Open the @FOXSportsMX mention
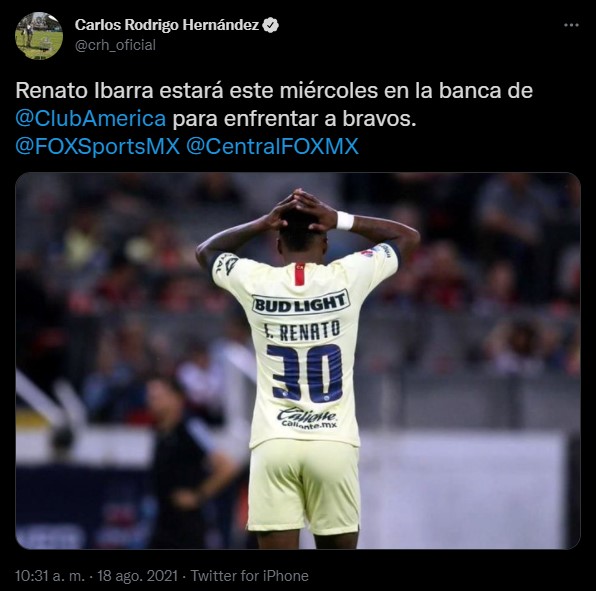Screen dimensions: 596x591 [97, 147]
